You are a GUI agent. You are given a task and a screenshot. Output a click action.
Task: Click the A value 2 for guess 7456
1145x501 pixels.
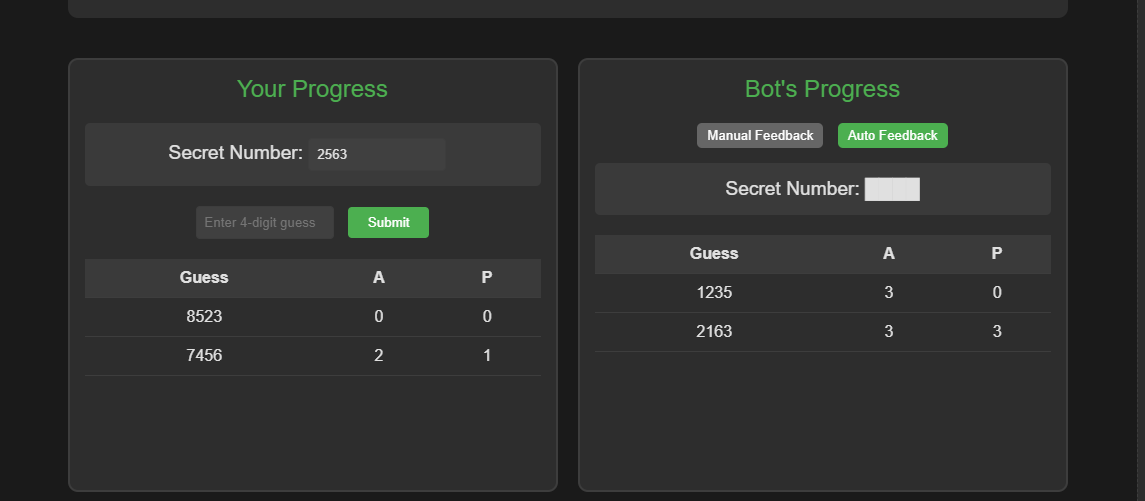(379, 355)
